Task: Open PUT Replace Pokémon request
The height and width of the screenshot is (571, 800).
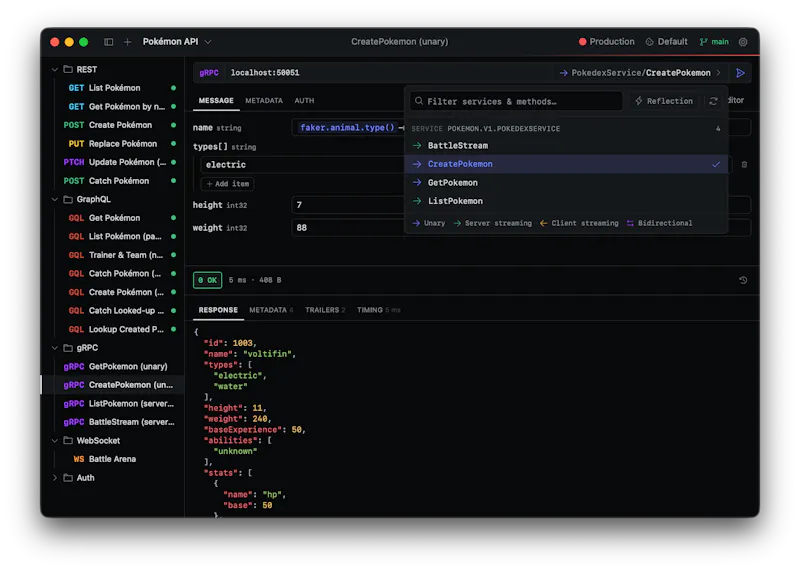Action: [115, 144]
